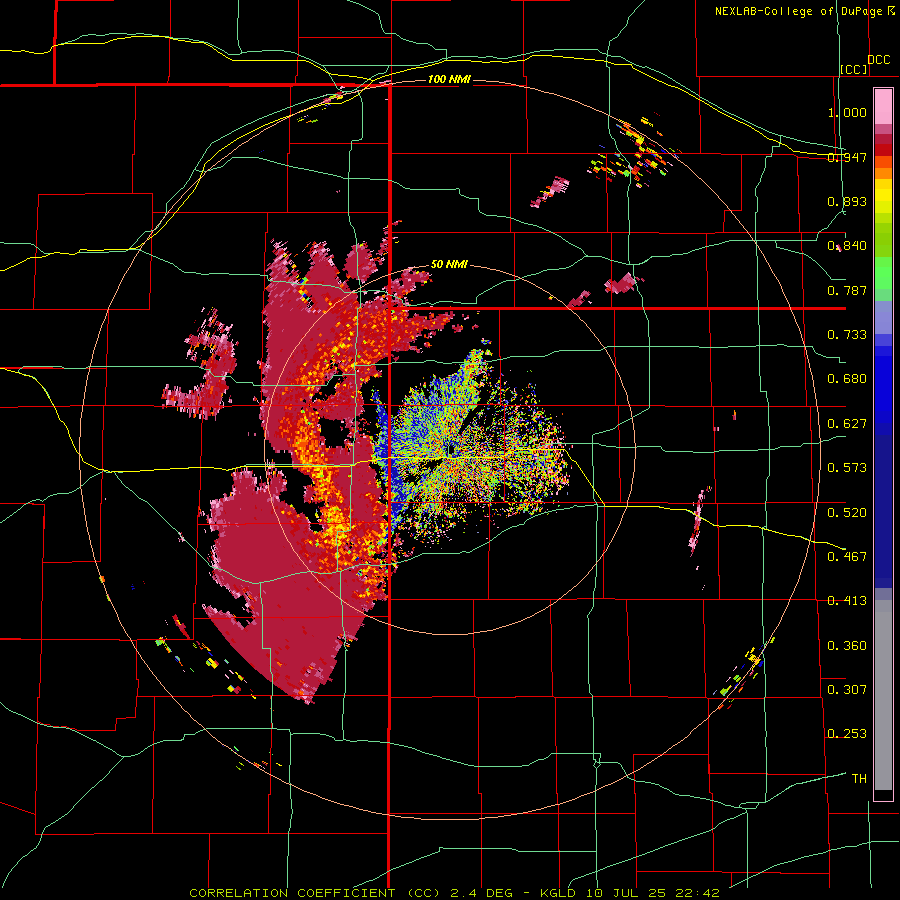Click the KGLD radar site identifier
The image size is (900, 900).
pos(560,893)
